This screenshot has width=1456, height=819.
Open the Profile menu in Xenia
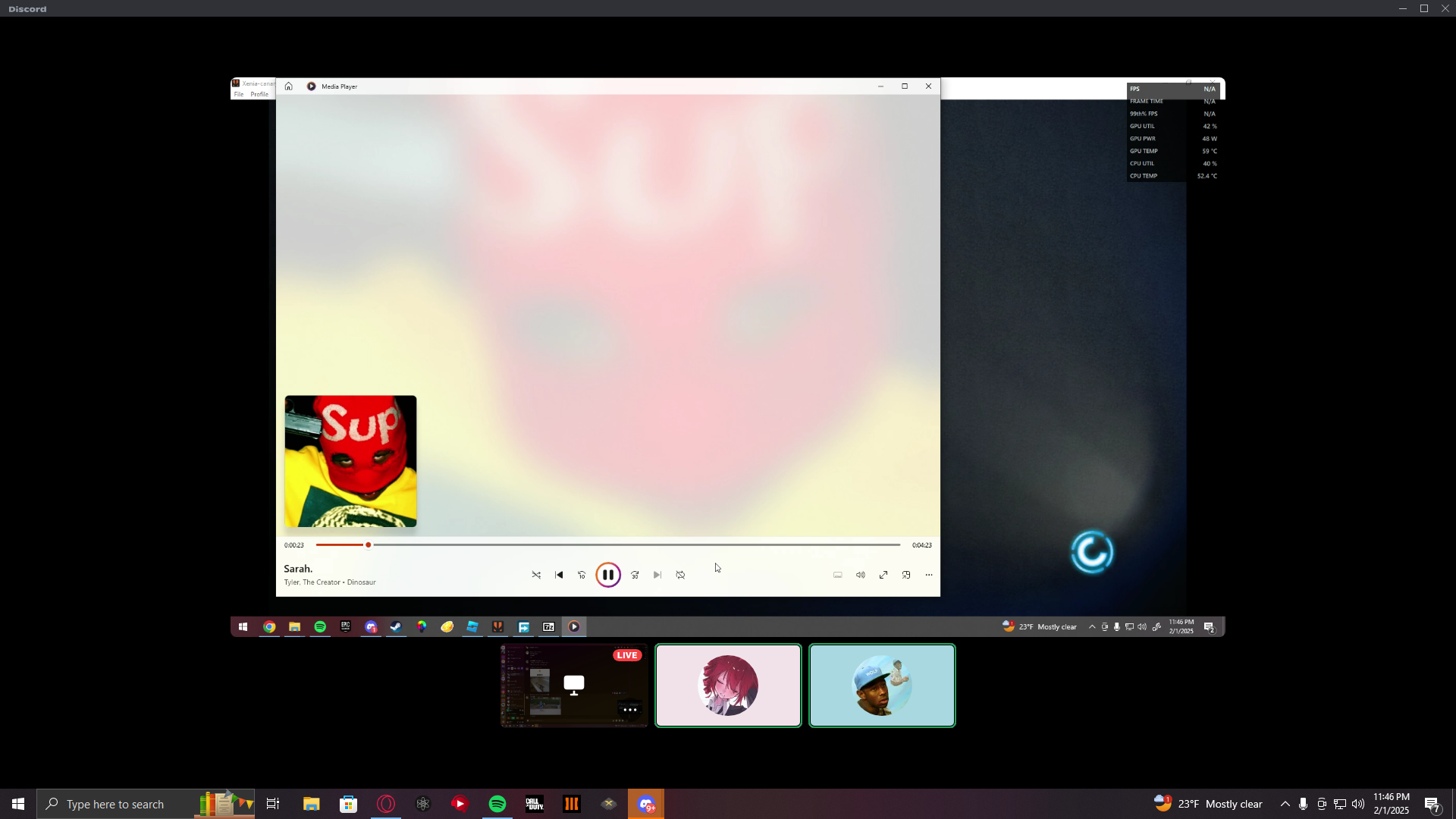pyautogui.click(x=259, y=95)
